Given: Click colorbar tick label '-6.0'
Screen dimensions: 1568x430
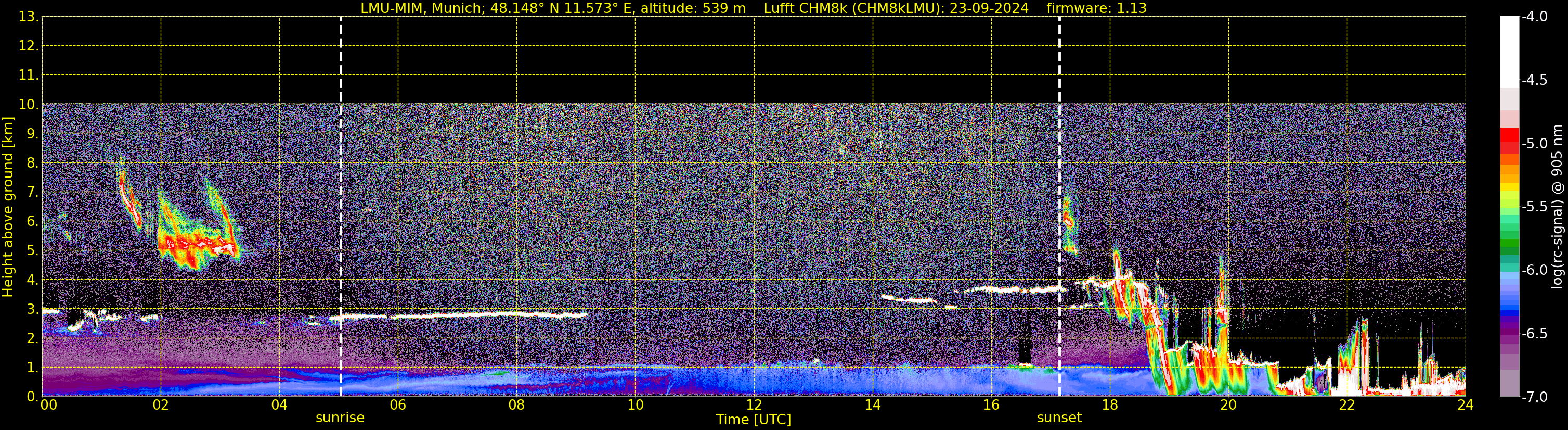Looking at the screenshot, I should coord(1535,270).
